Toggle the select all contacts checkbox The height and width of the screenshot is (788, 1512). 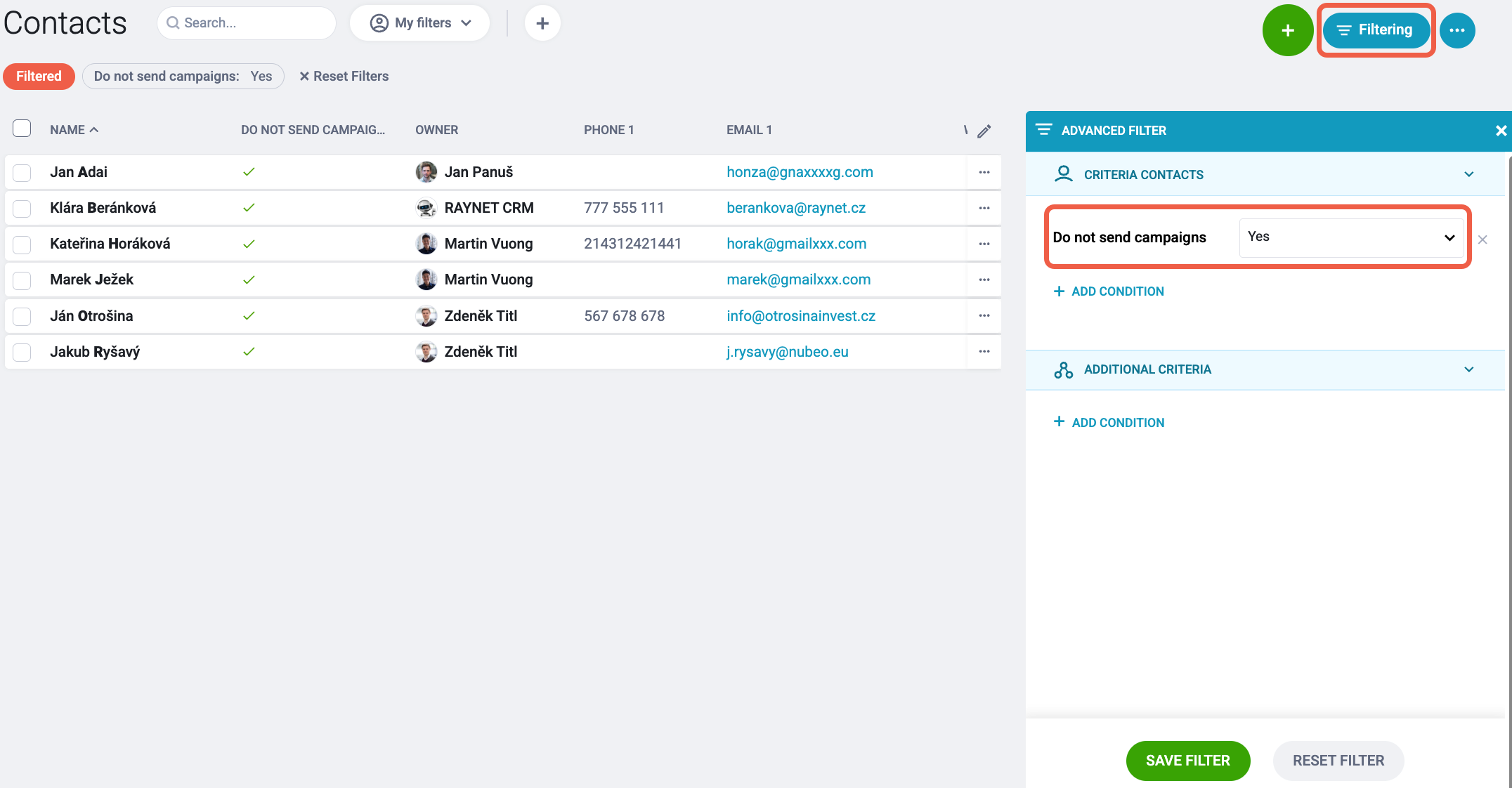coord(22,129)
